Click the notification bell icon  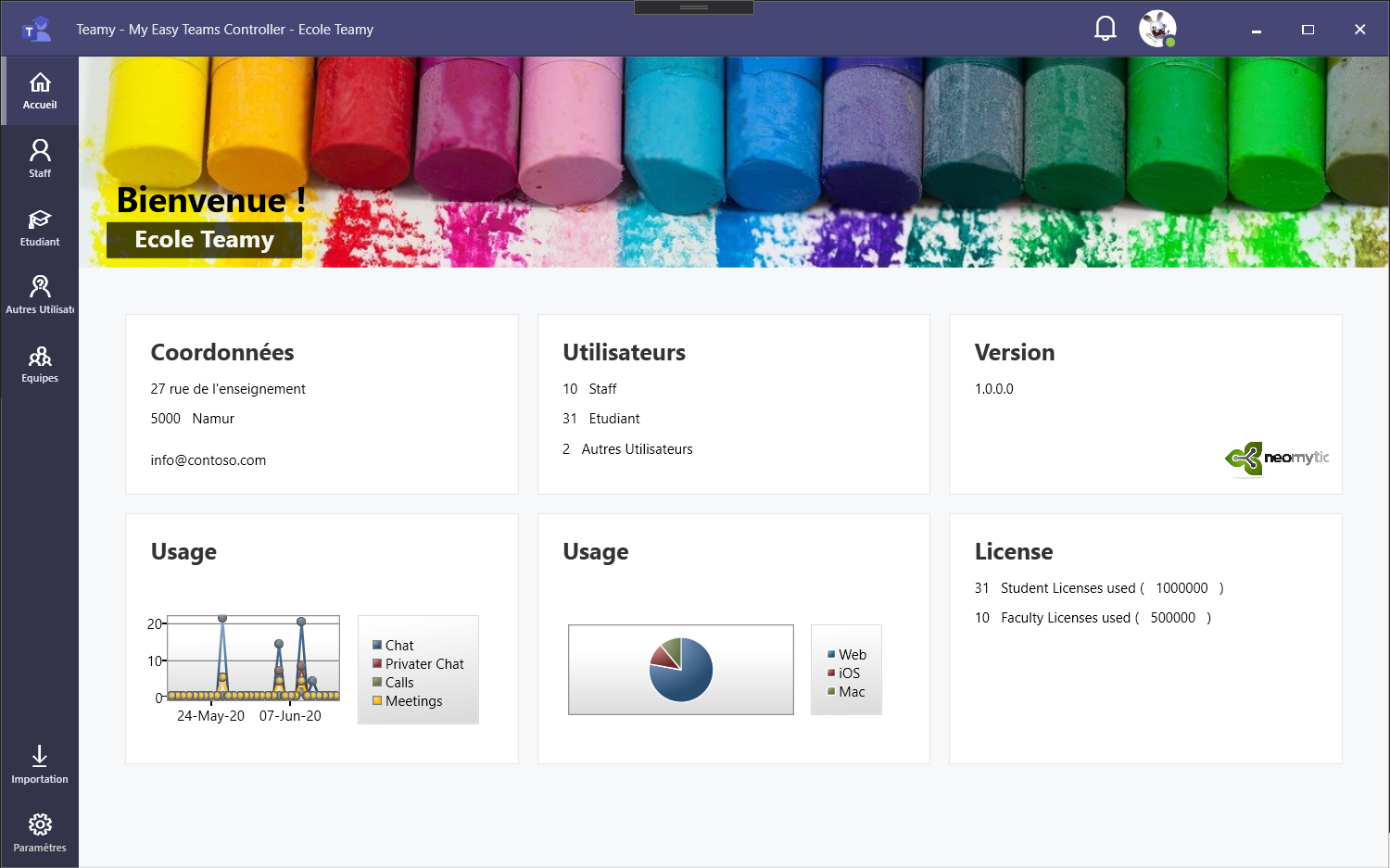coord(1106,29)
